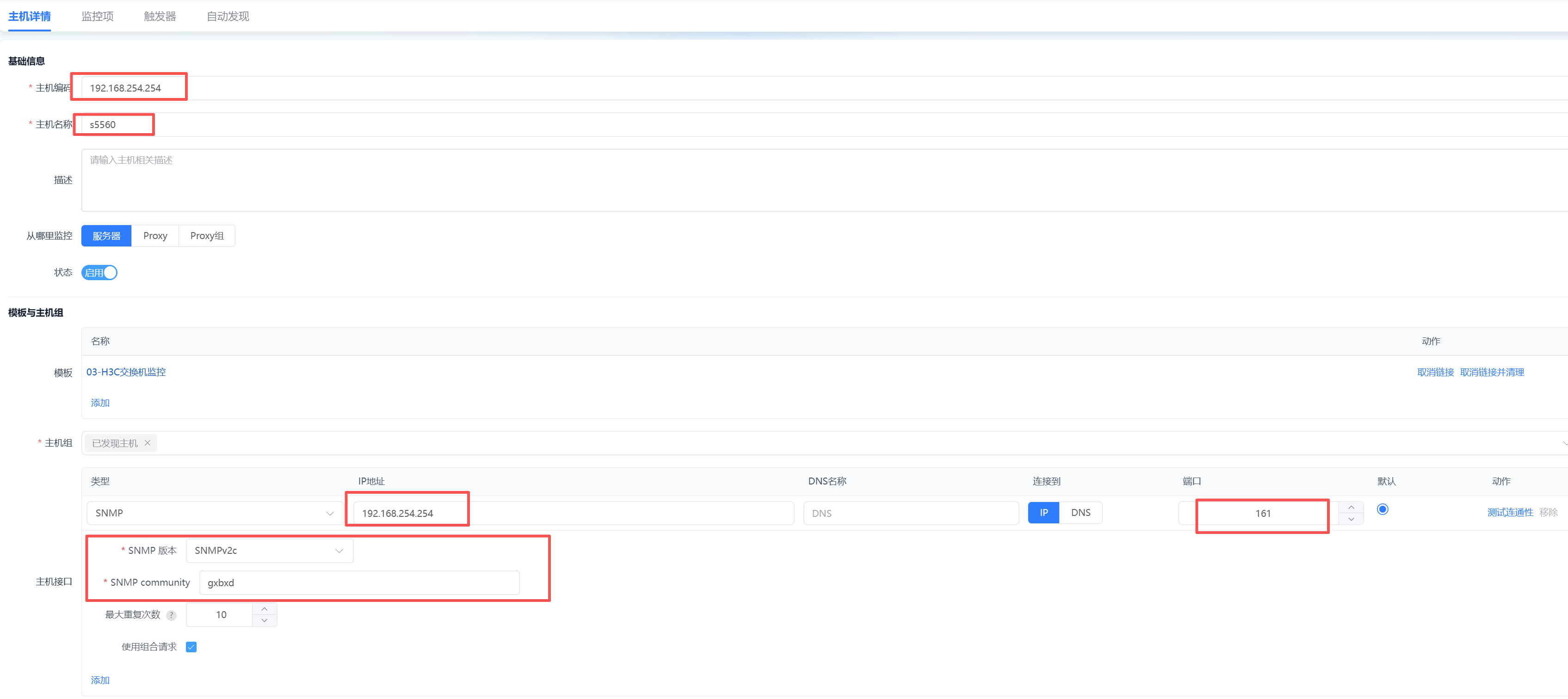This screenshot has height=699, width=1568.
Task: Open the 主机组 selection field
Action: coord(824,443)
